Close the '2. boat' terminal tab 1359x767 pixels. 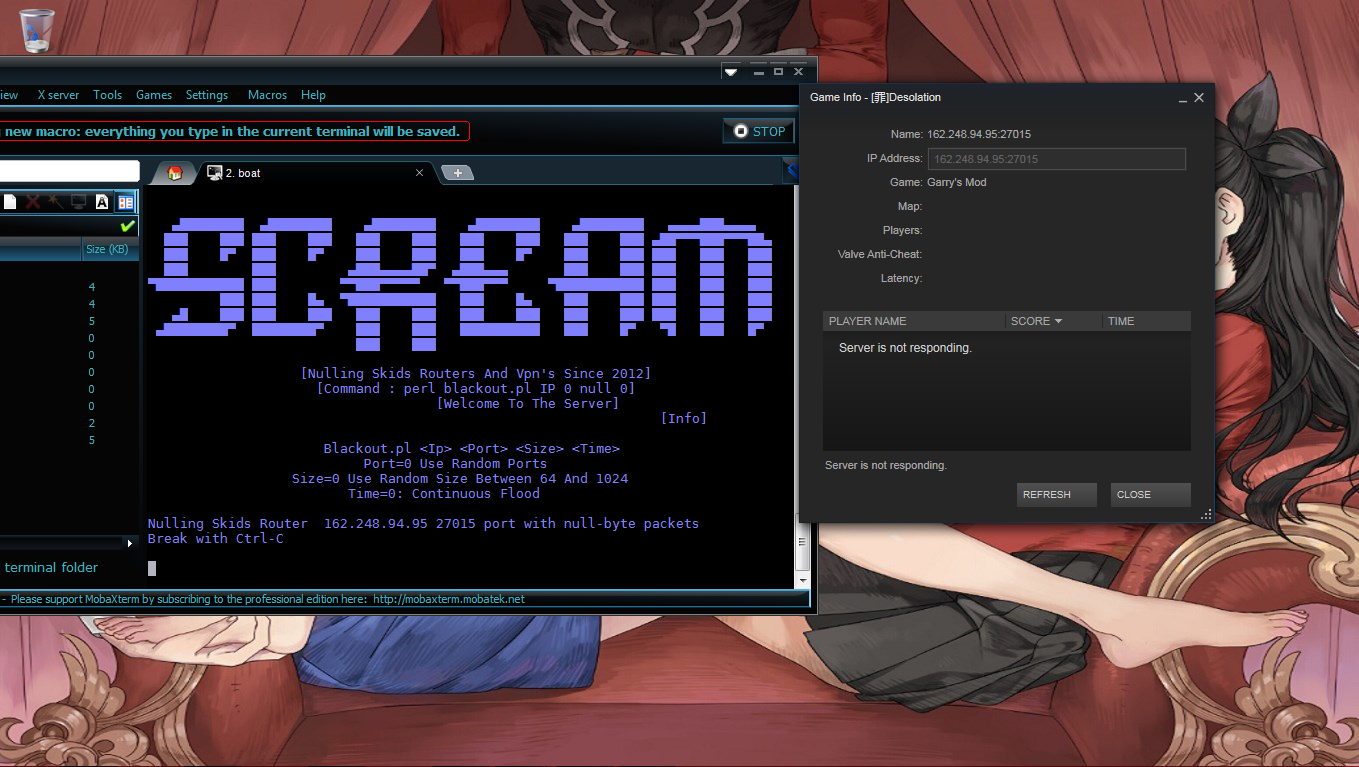(419, 173)
